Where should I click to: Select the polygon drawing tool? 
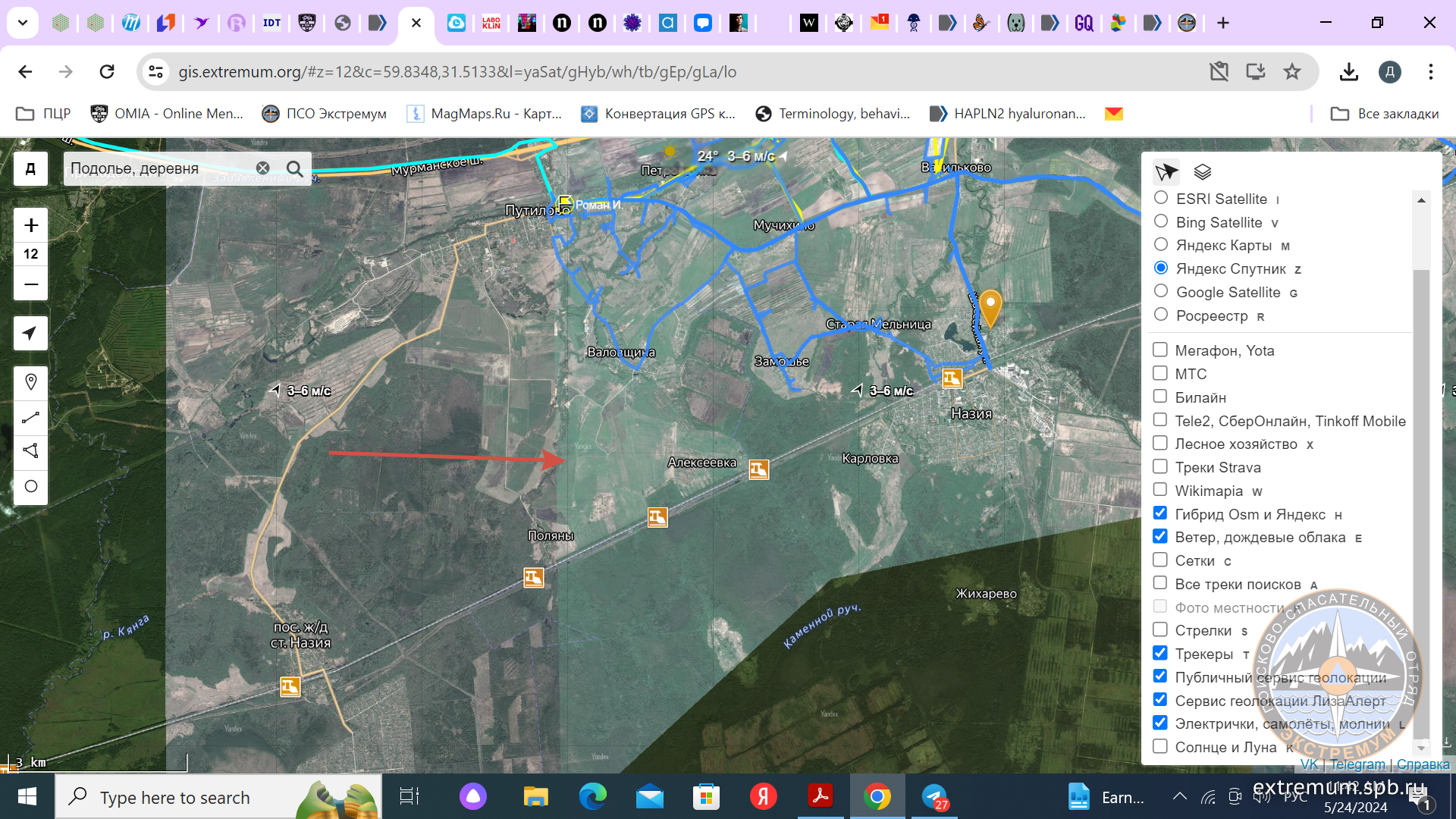click(31, 451)
